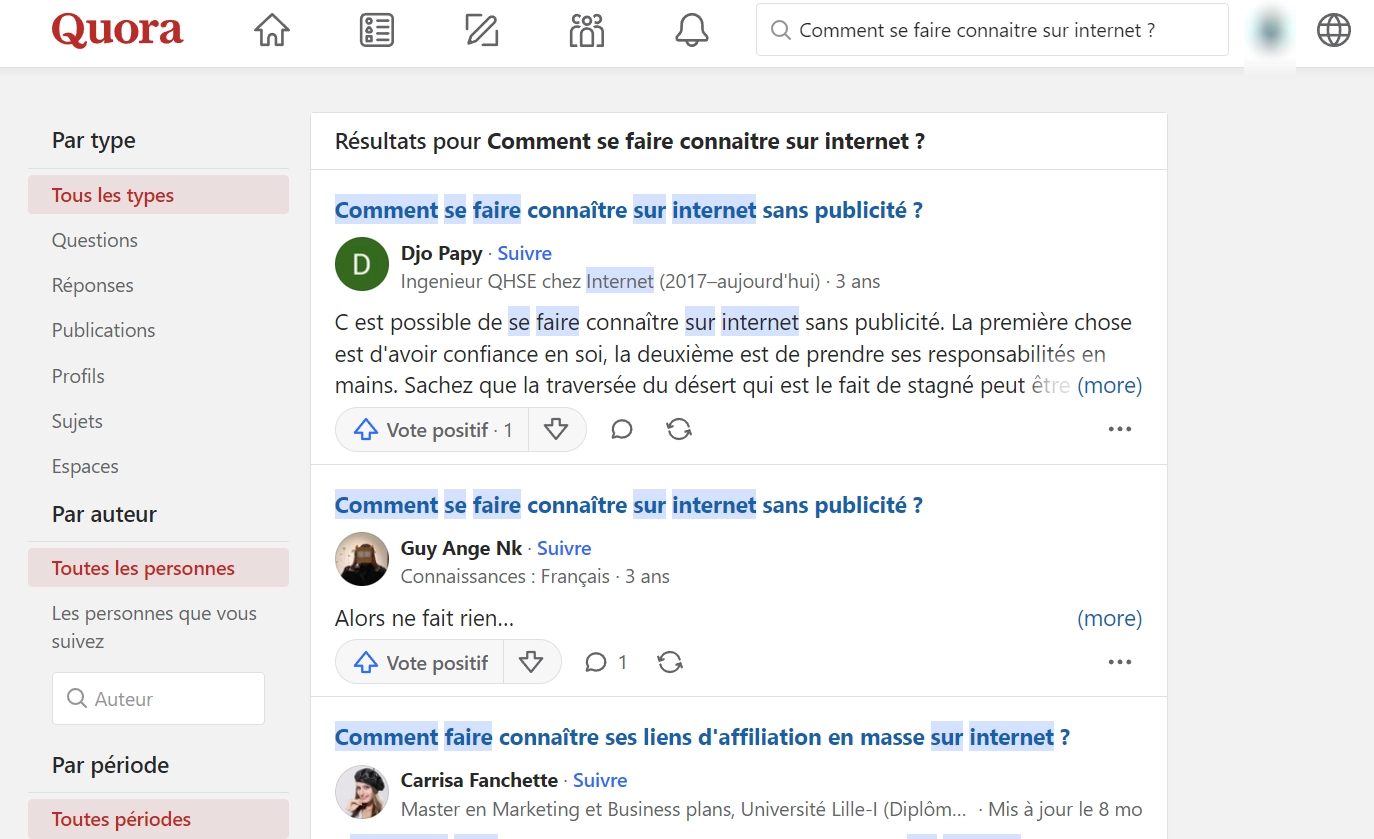Screen dimensions: 1374x839
Task: Click the Auteur search field
Action: click(158, 699)
